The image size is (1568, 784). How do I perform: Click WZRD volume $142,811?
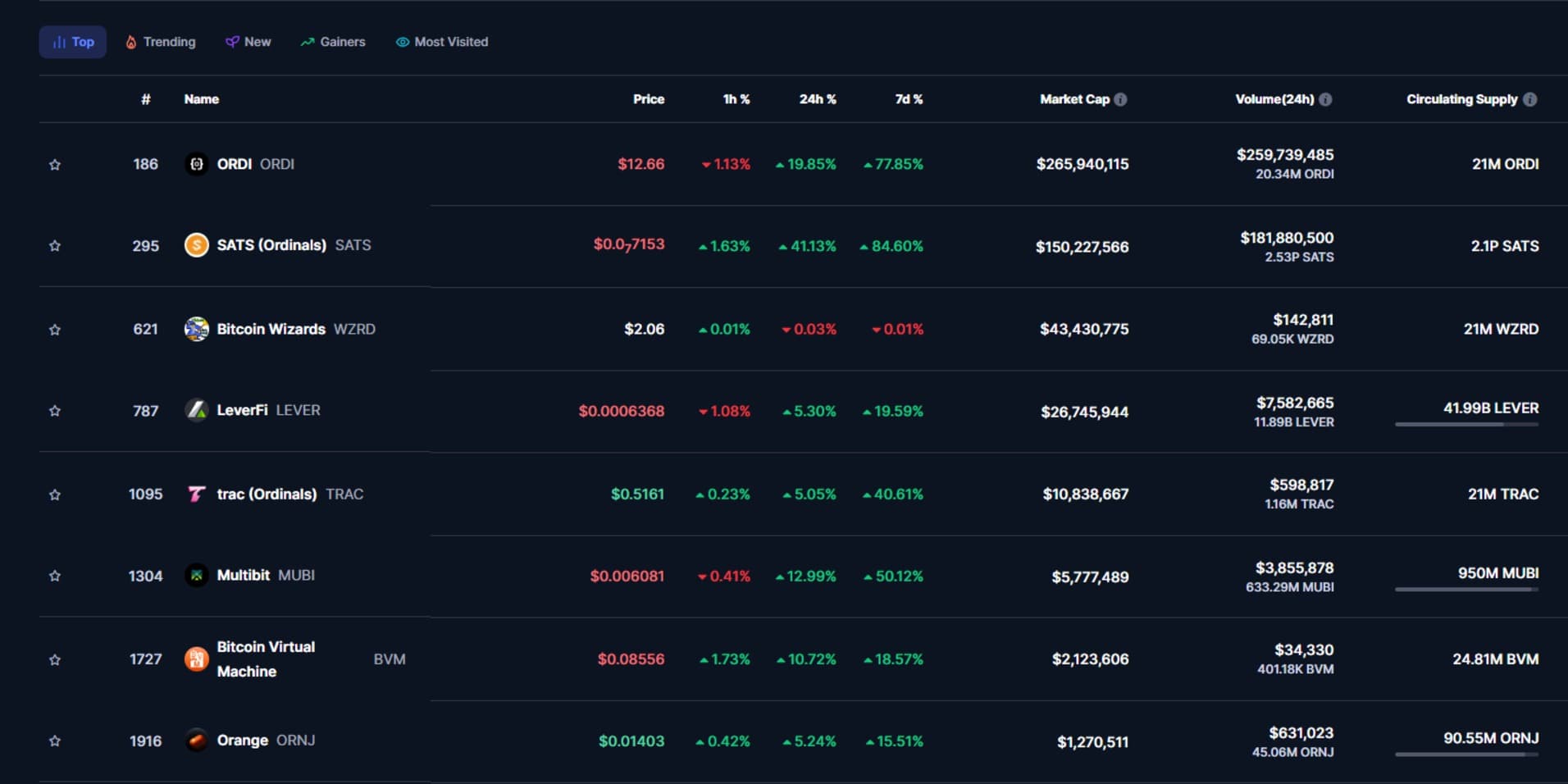1303,320
